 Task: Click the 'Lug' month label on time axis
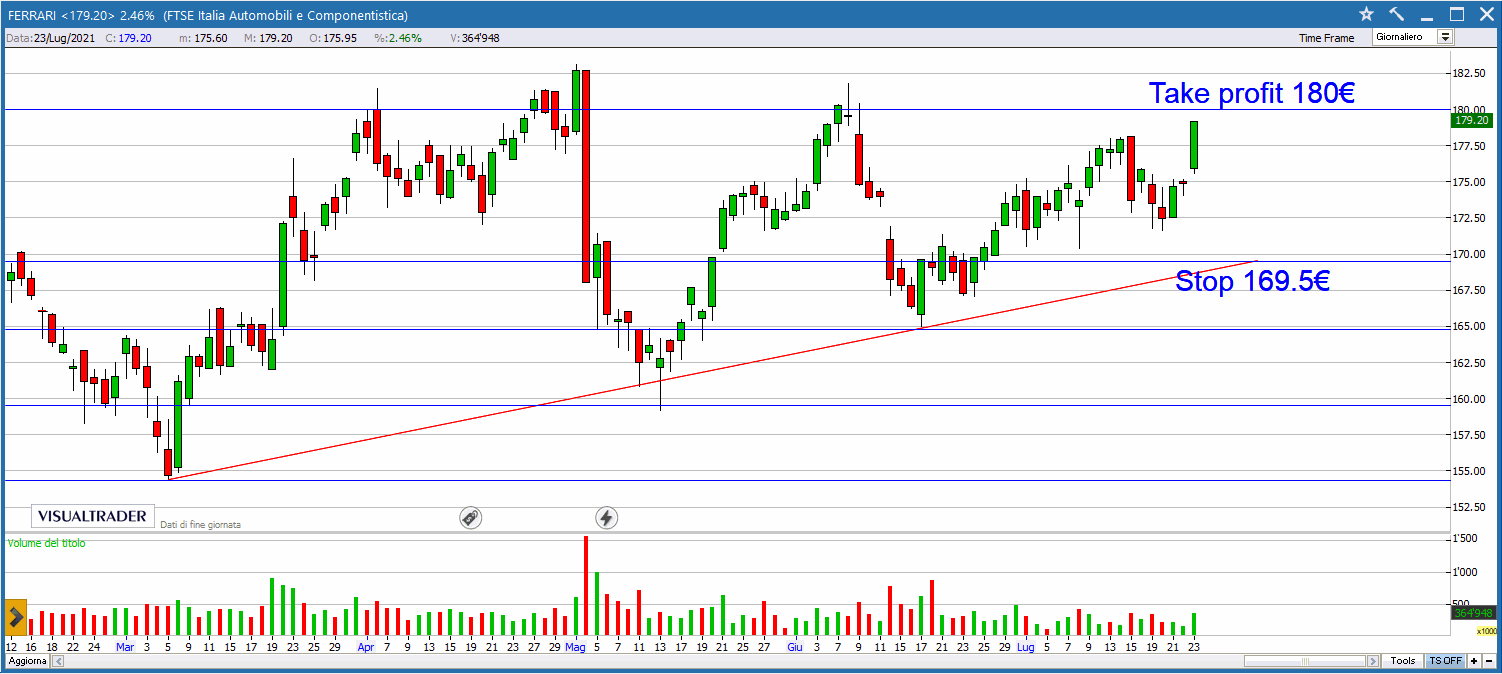1025,647
